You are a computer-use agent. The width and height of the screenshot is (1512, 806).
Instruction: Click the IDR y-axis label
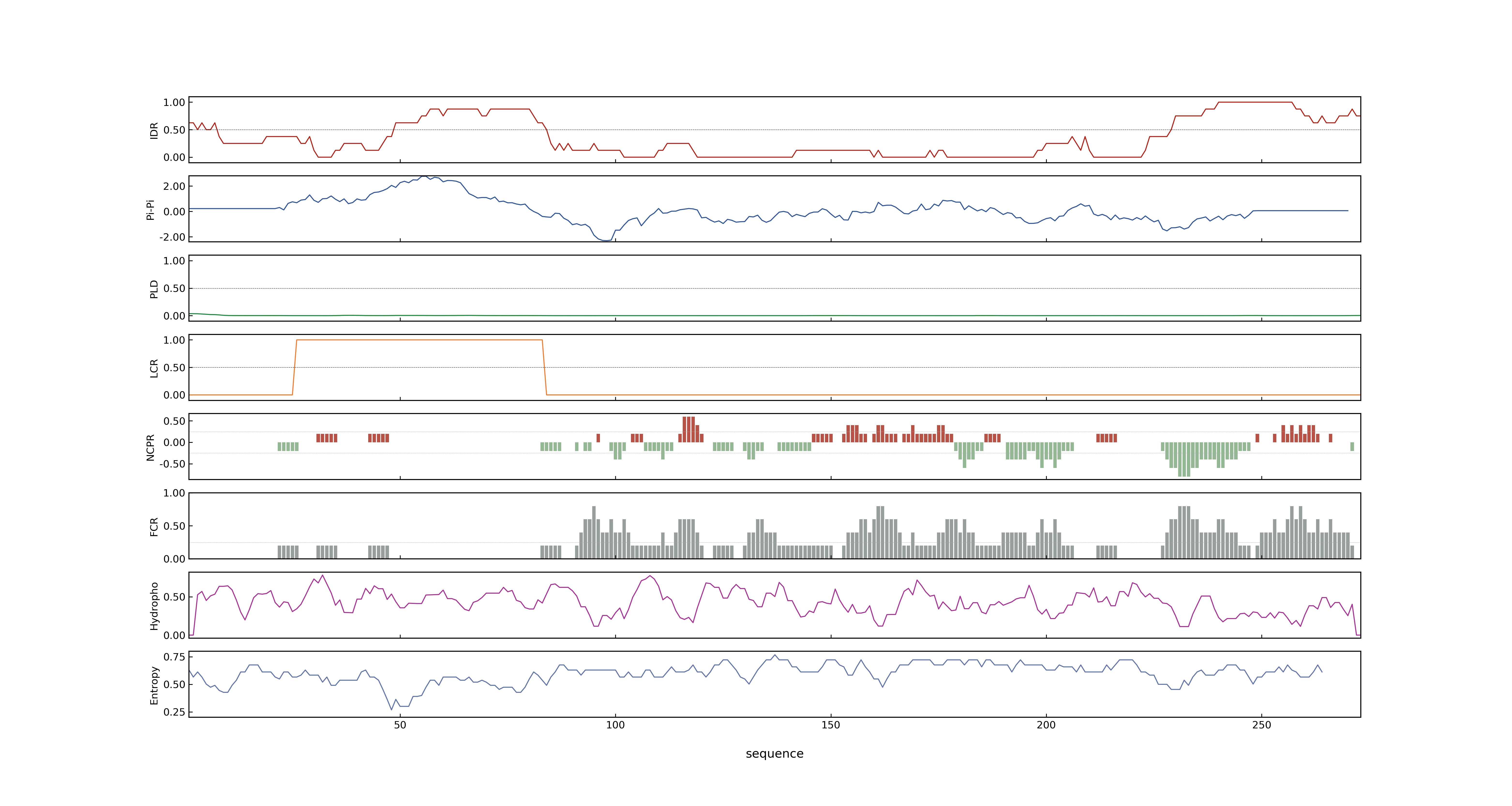(154, 130)
